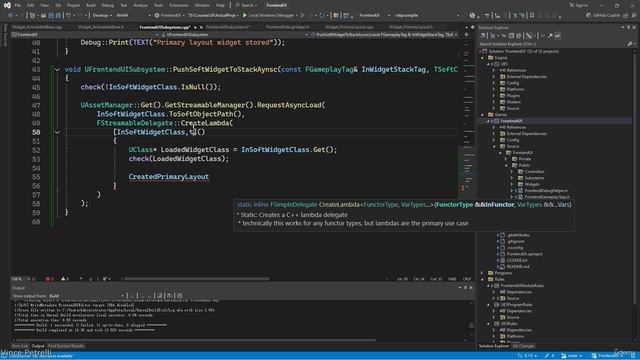The image size is (640, 360).
Task: Click the Start Without Debugging arrow icon
Action: click(302, 16)
